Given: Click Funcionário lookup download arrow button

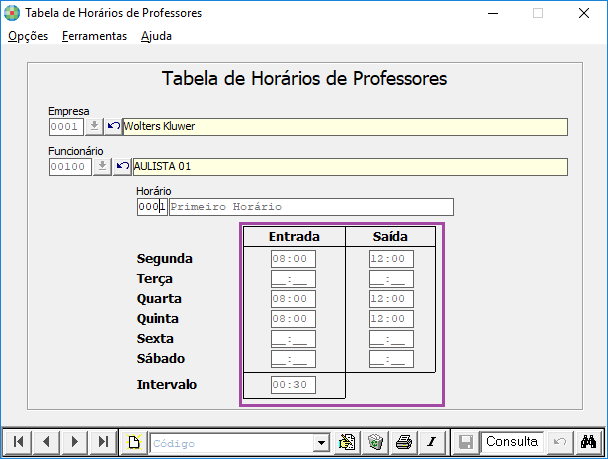Looking at the screenshot, I should point(102,167).
